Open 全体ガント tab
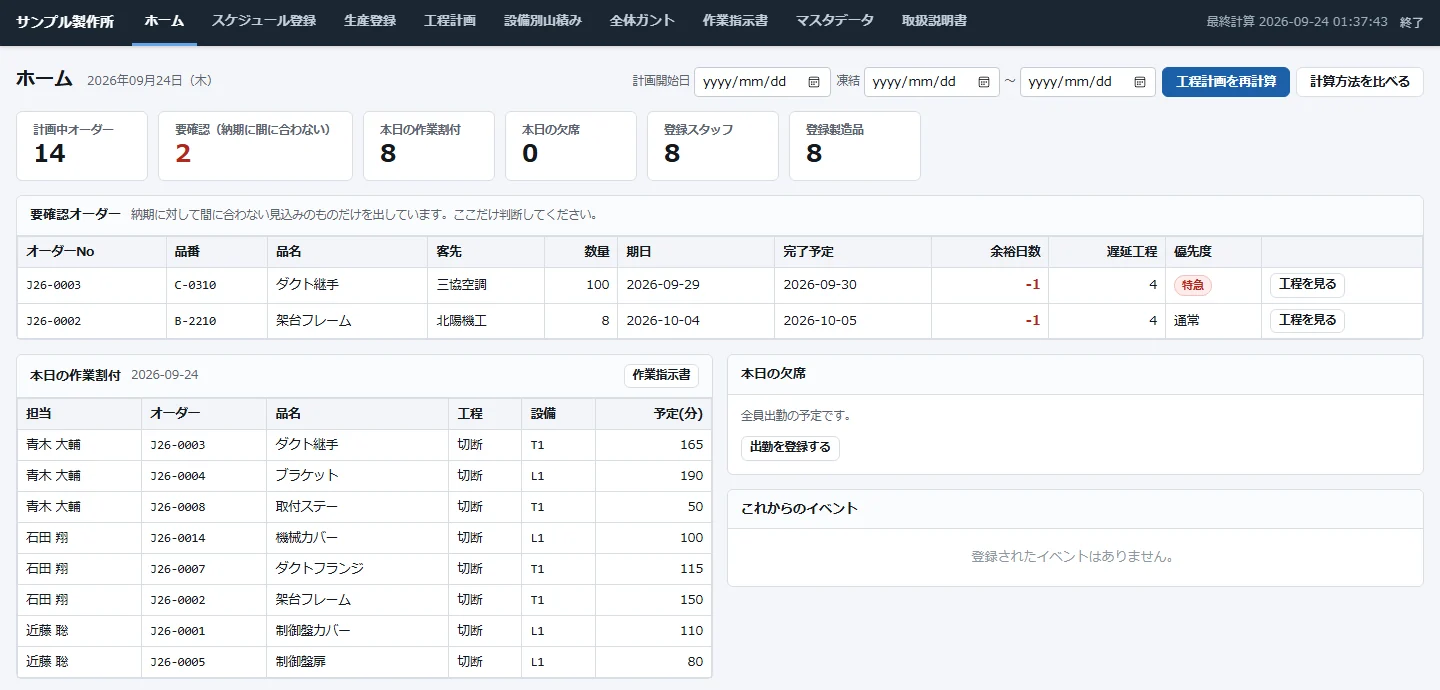The height and width of the screenshot is (690, 1440). (642, 21)
